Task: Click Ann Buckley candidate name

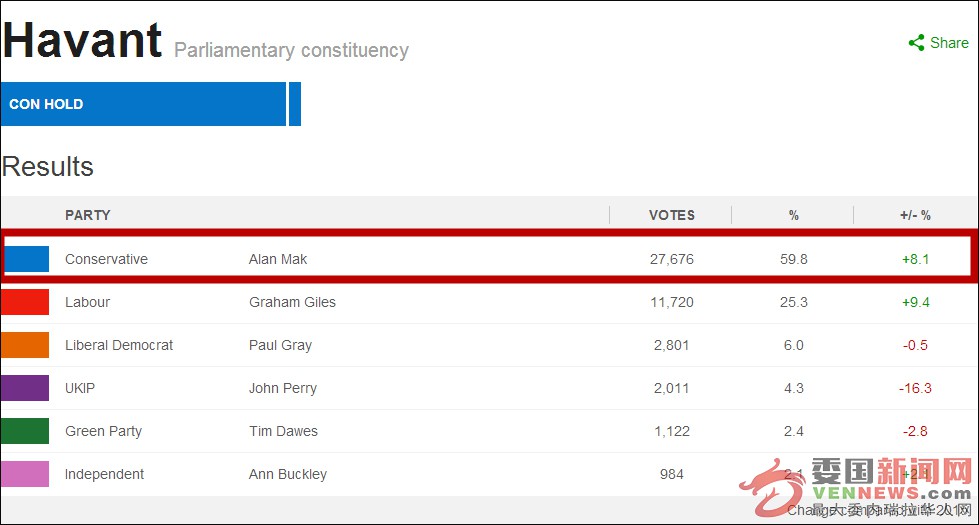Action: pos(288,474)
